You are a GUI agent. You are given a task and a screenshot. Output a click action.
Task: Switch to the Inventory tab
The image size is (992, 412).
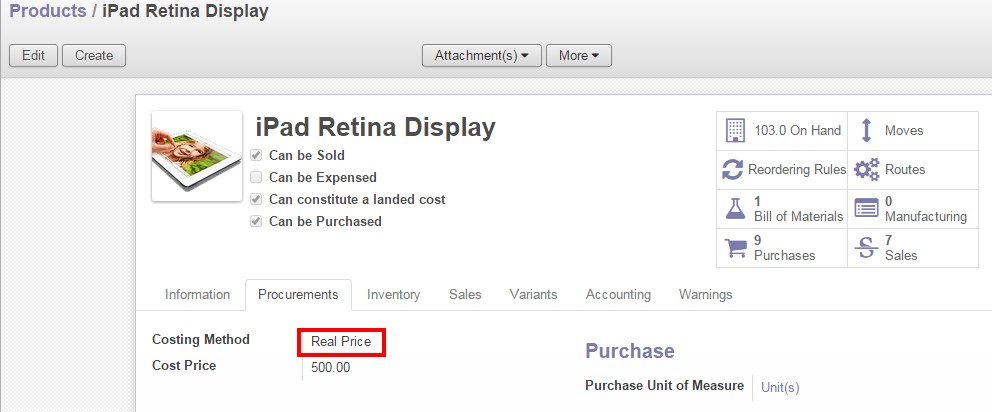(394, 294)
